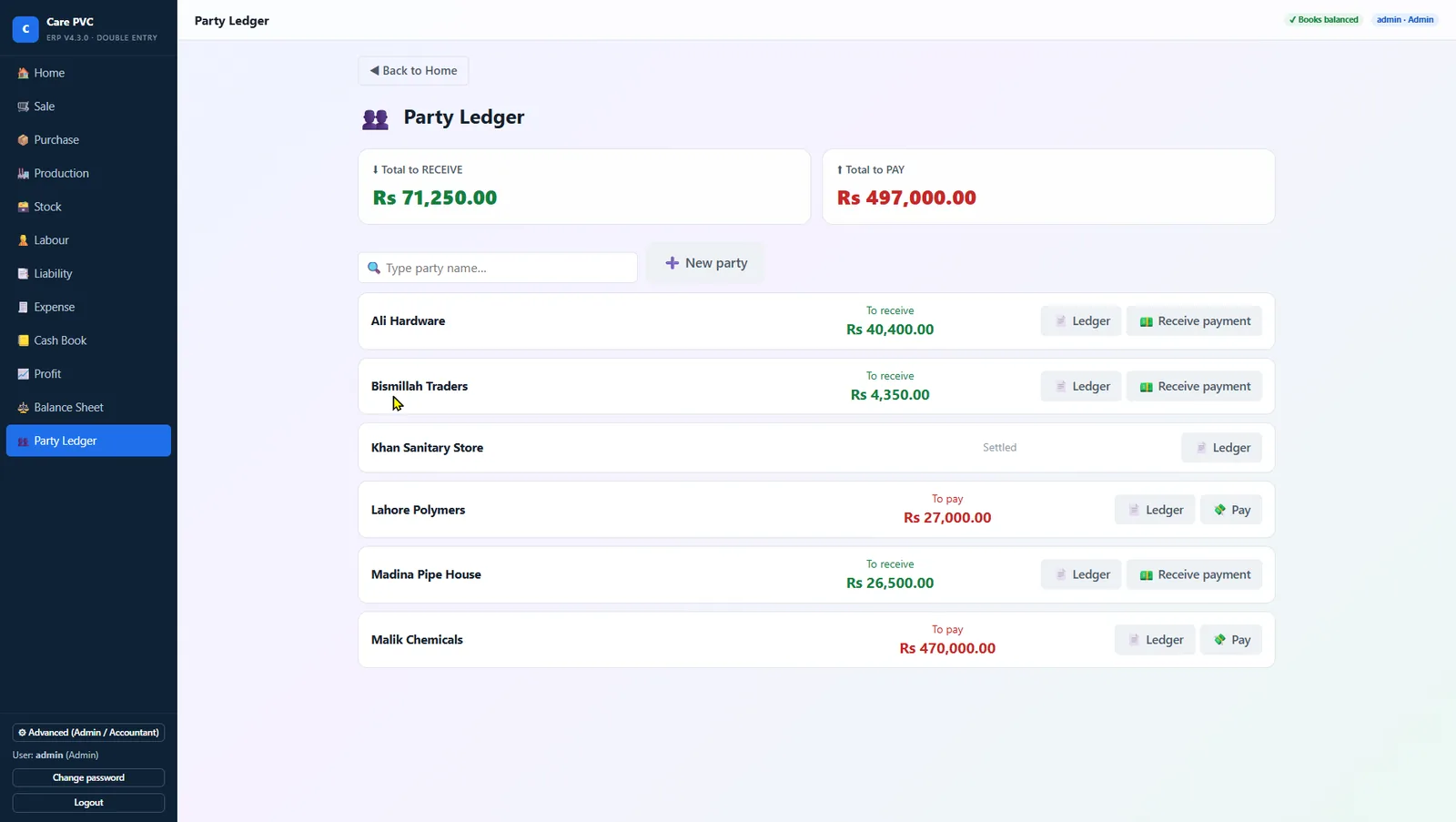Receive payment from Madina Pipe House

(1194, 574)
